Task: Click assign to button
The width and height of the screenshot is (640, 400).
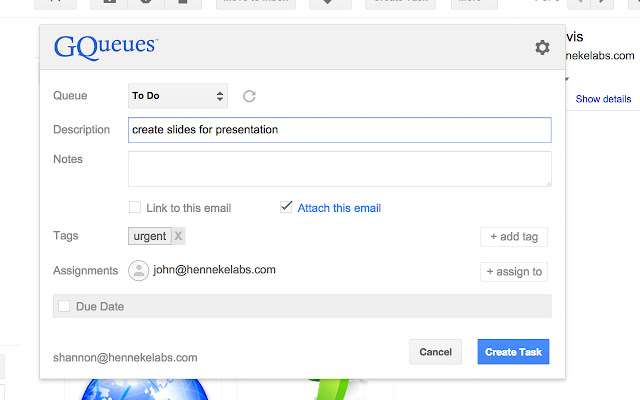Action: tap(514, 271)
